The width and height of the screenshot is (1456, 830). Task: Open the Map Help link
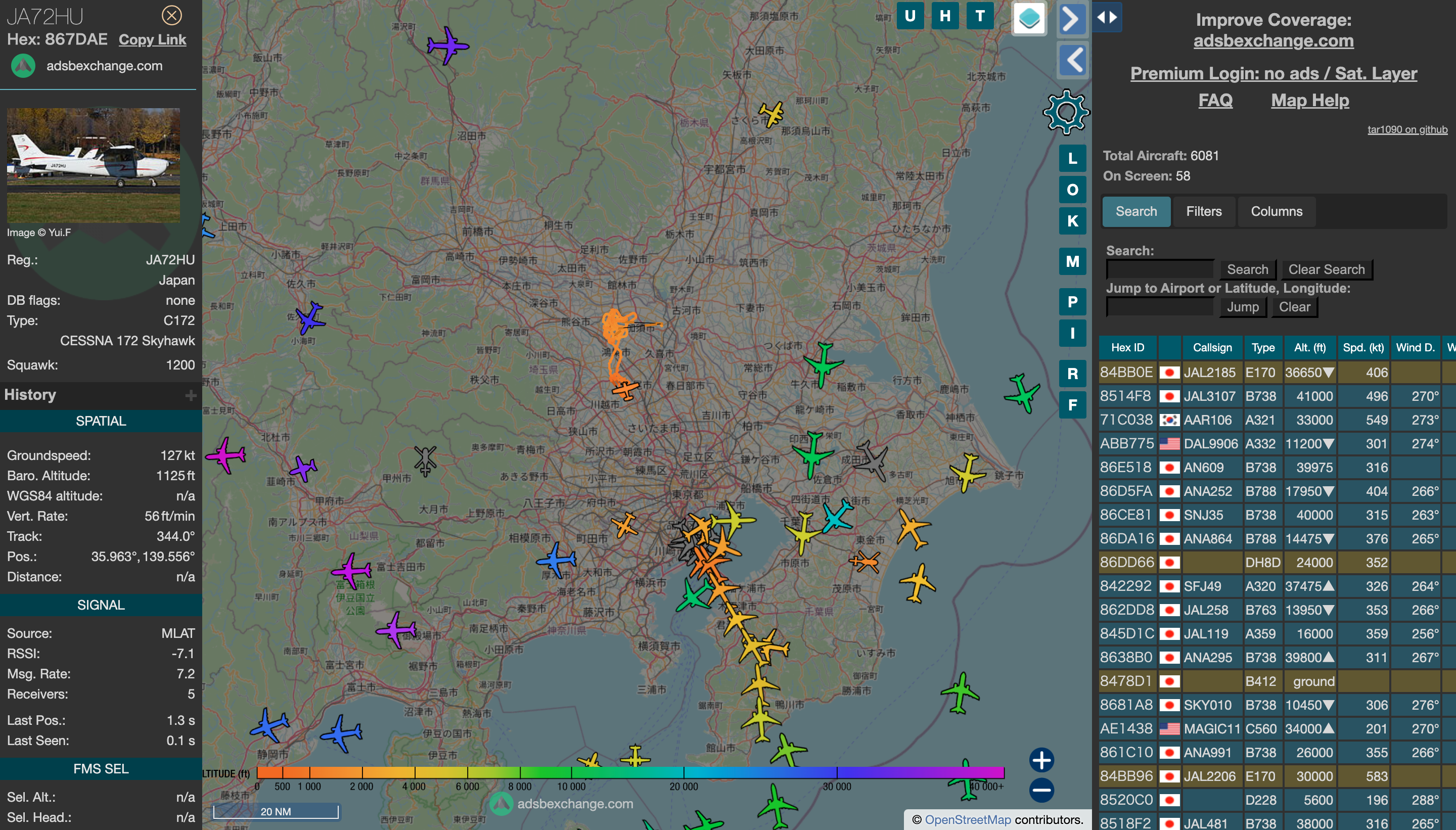click(1309, 100)
